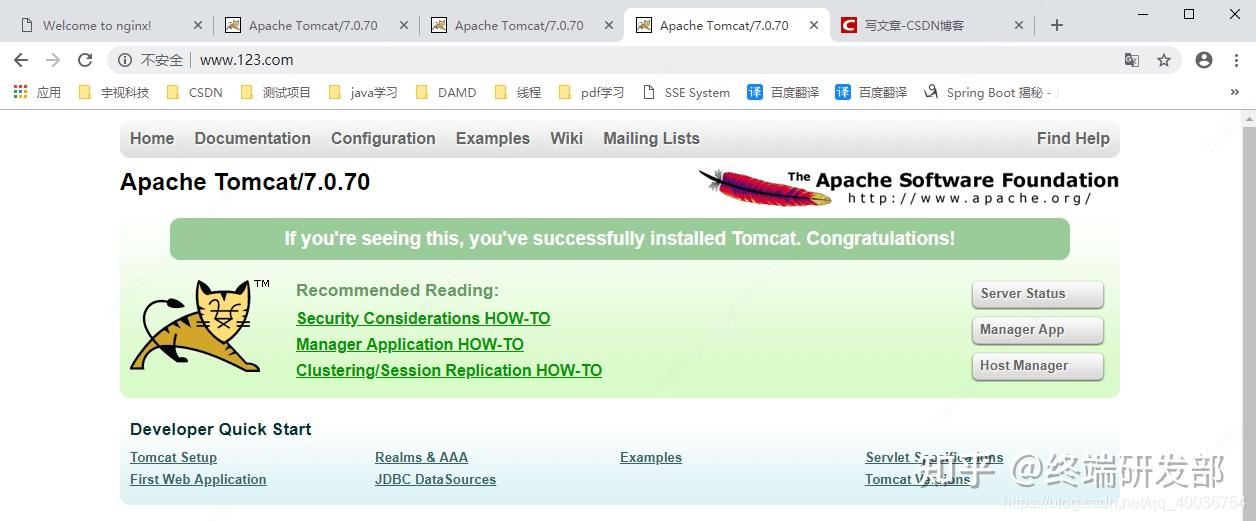Open the second 百度翻译 bookmark
Screen dimensions: 1256x521
pos(871,92)
